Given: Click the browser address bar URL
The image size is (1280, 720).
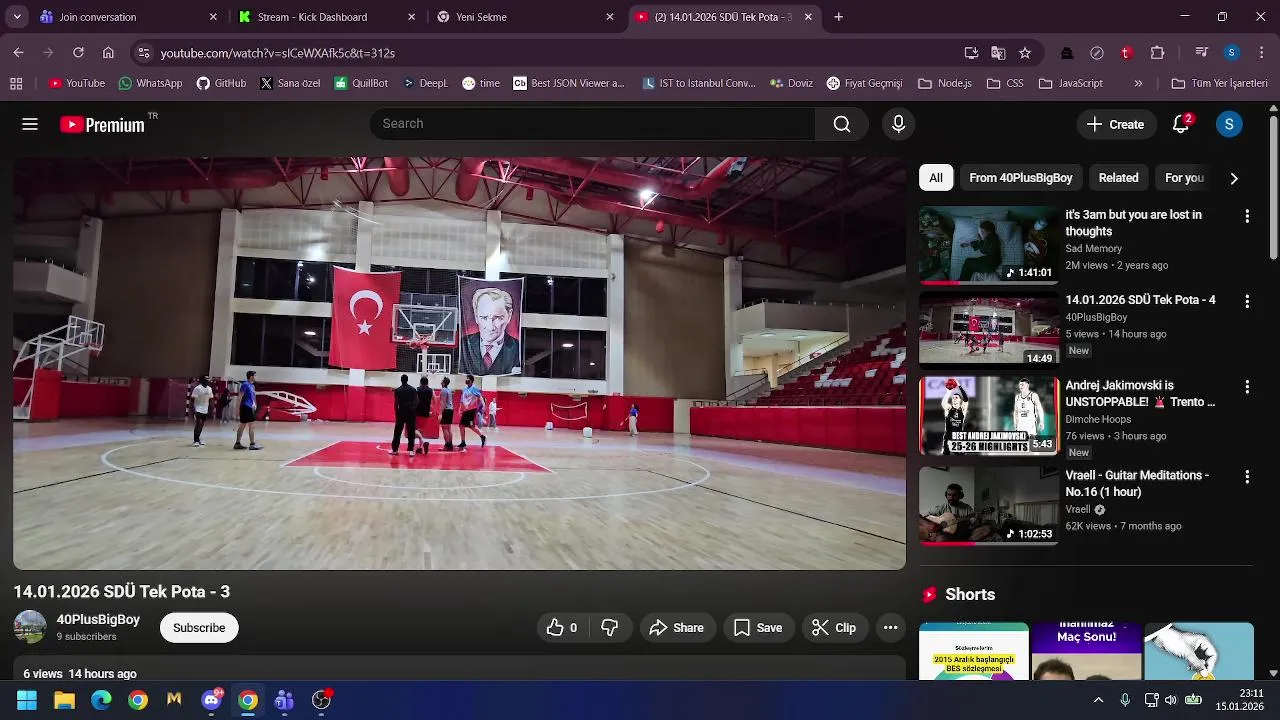Looking at the screenshot, I should (278, 53).
